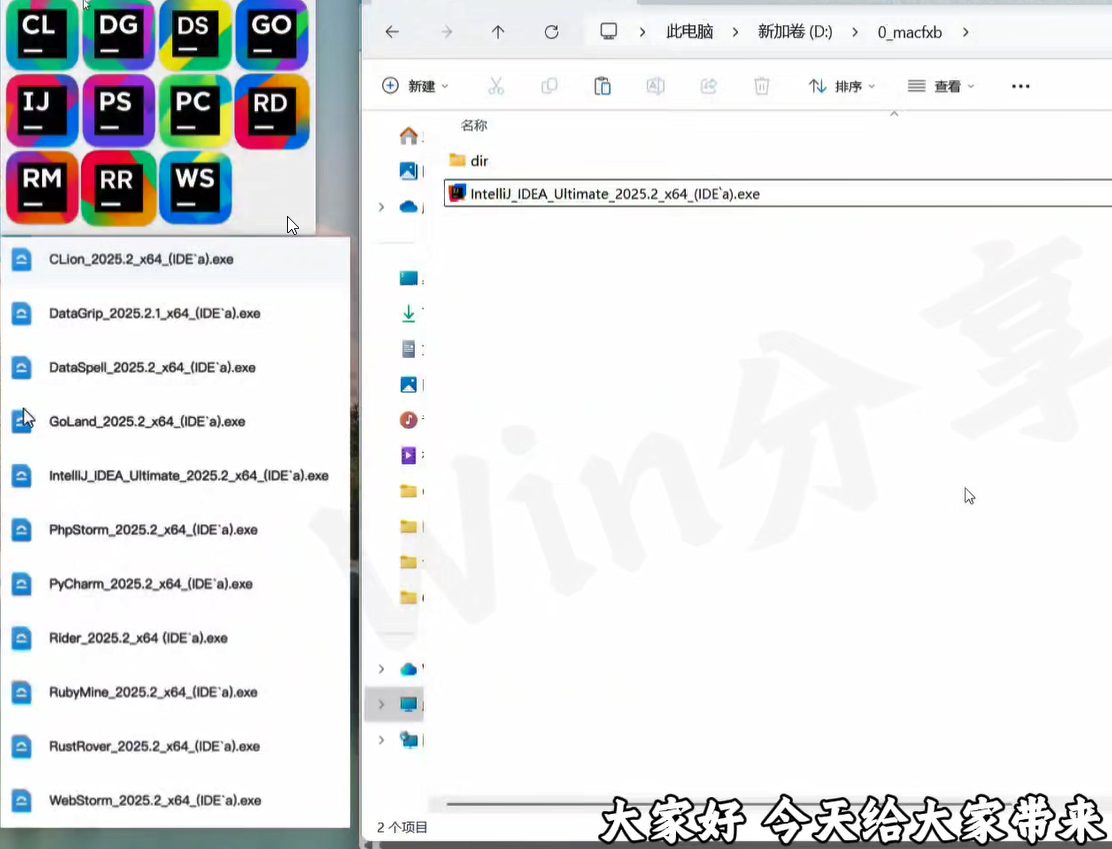Open the Music icon in sidebar
Viewport: 1112px width, 849px height.
click(408, 420)
